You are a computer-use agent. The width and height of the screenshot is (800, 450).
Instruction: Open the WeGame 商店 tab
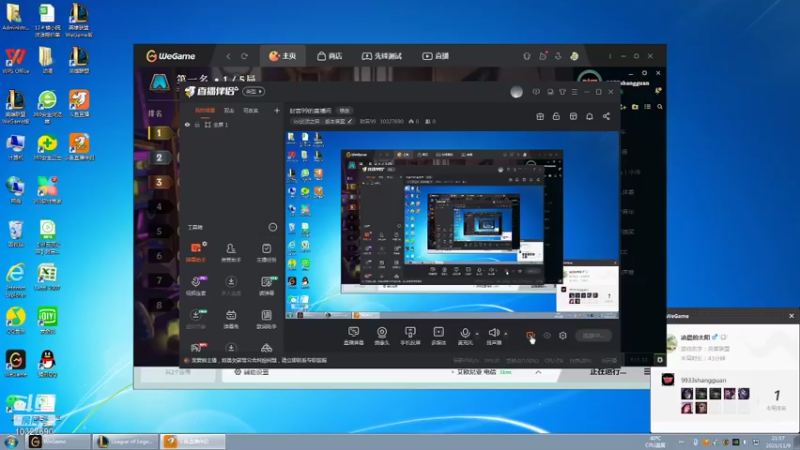pos(330,56)
